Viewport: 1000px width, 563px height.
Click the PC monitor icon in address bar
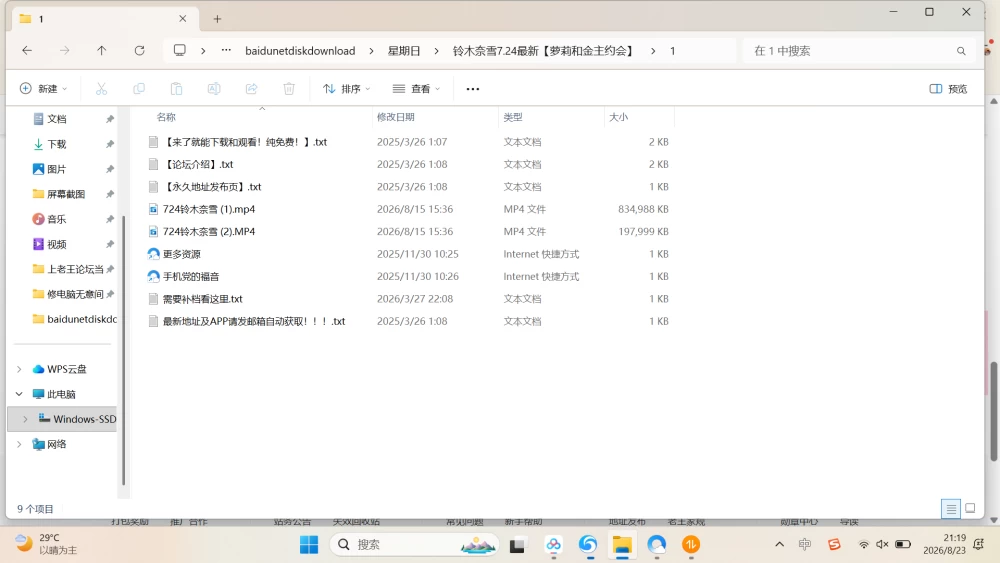[180, 50]
